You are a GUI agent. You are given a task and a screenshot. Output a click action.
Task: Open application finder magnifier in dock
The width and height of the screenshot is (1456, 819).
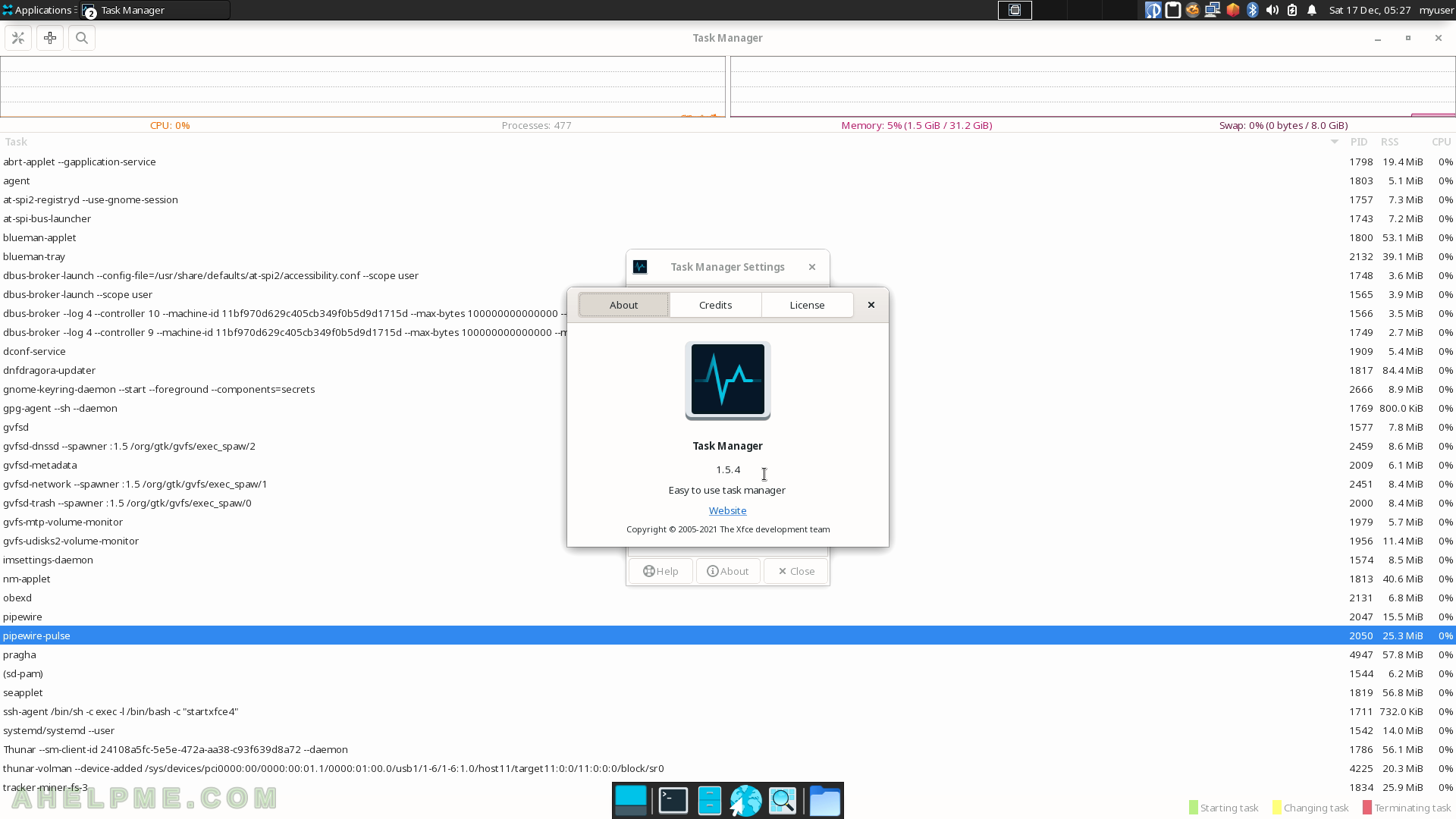pos(783,801)
